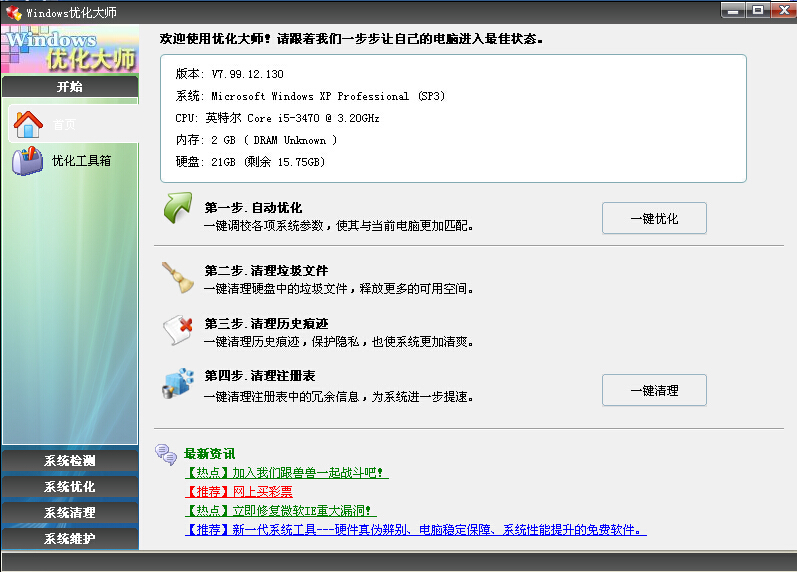Select 优化工具箱 label in sidebar
This screenshot has height=572, width=797.
click(x=81, y=161)
